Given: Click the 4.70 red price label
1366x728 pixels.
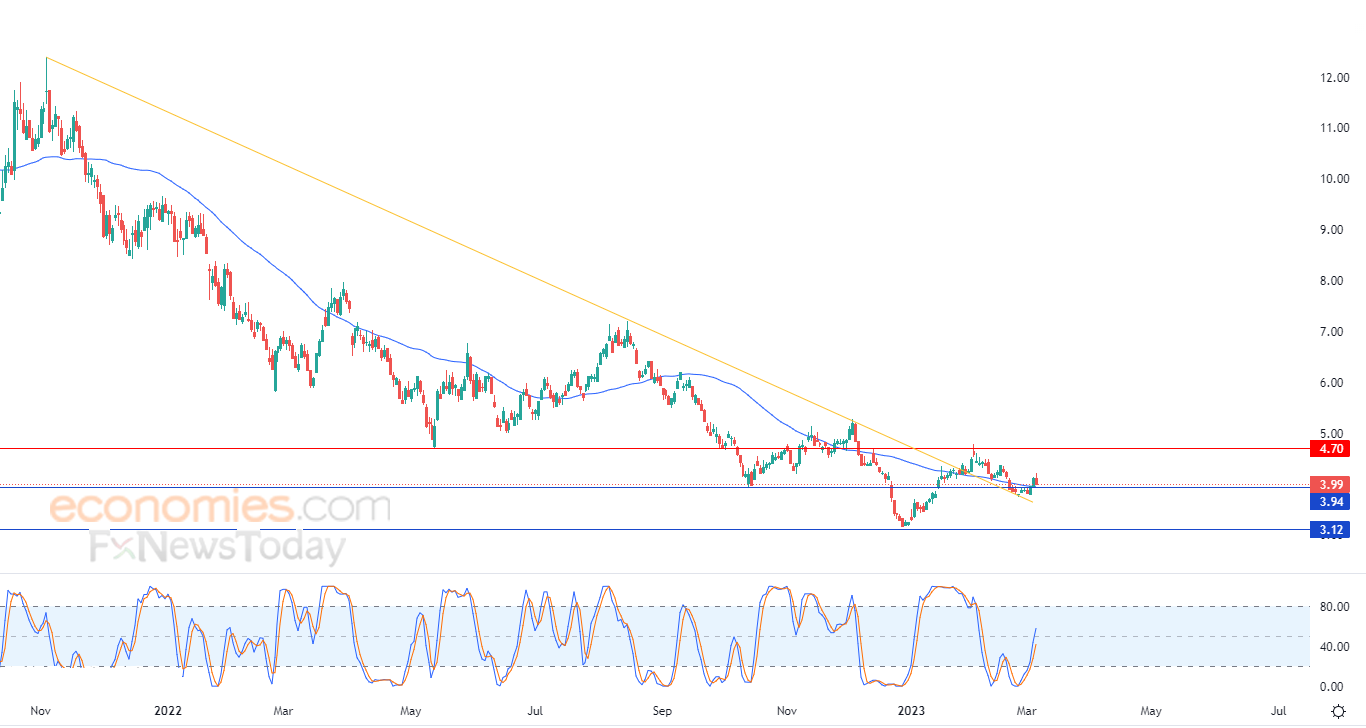Looking at the screenshot, I should click(x=1330, y=448).
